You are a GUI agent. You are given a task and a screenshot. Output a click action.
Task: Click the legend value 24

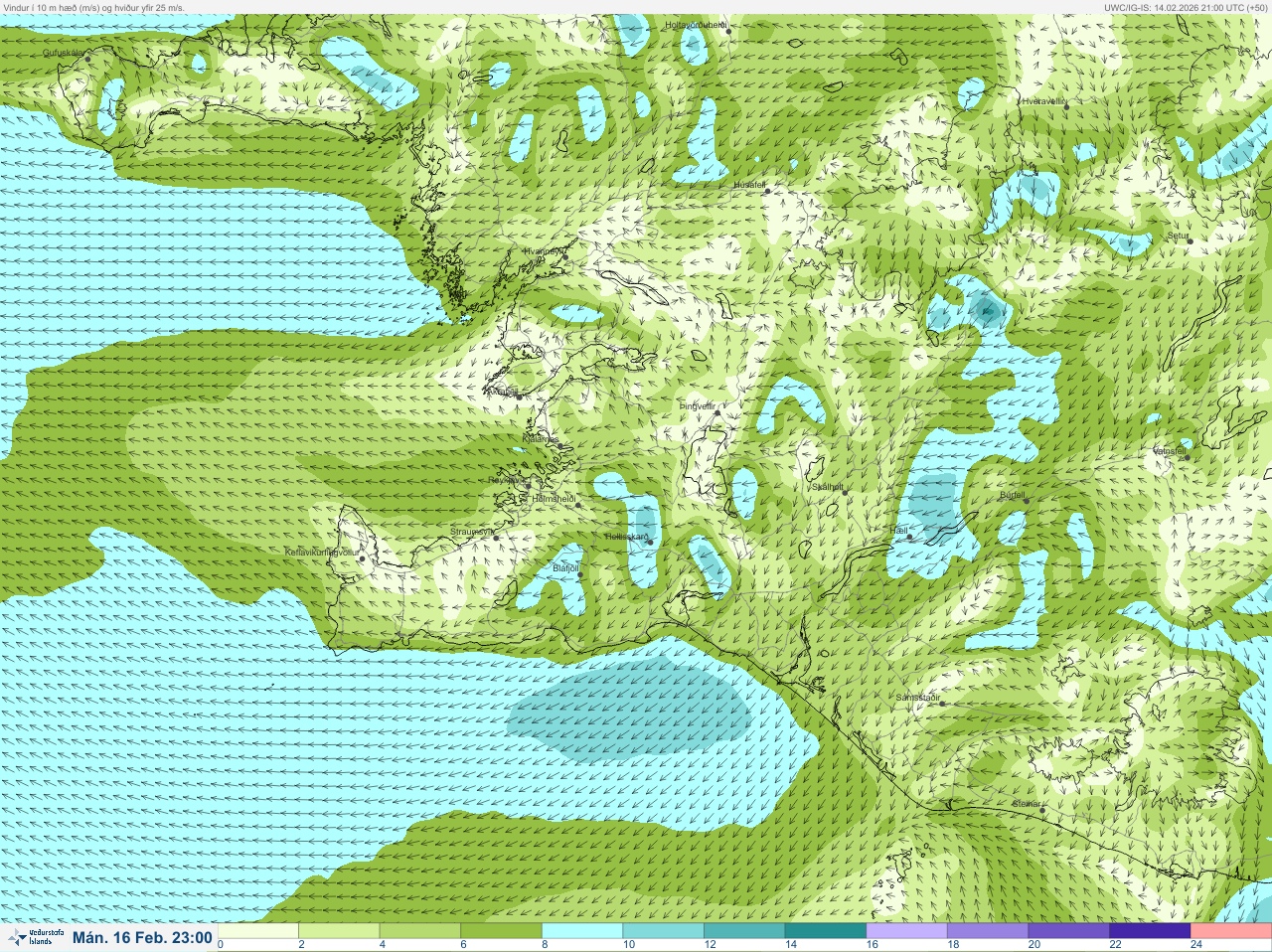(x=1196, y=944)
